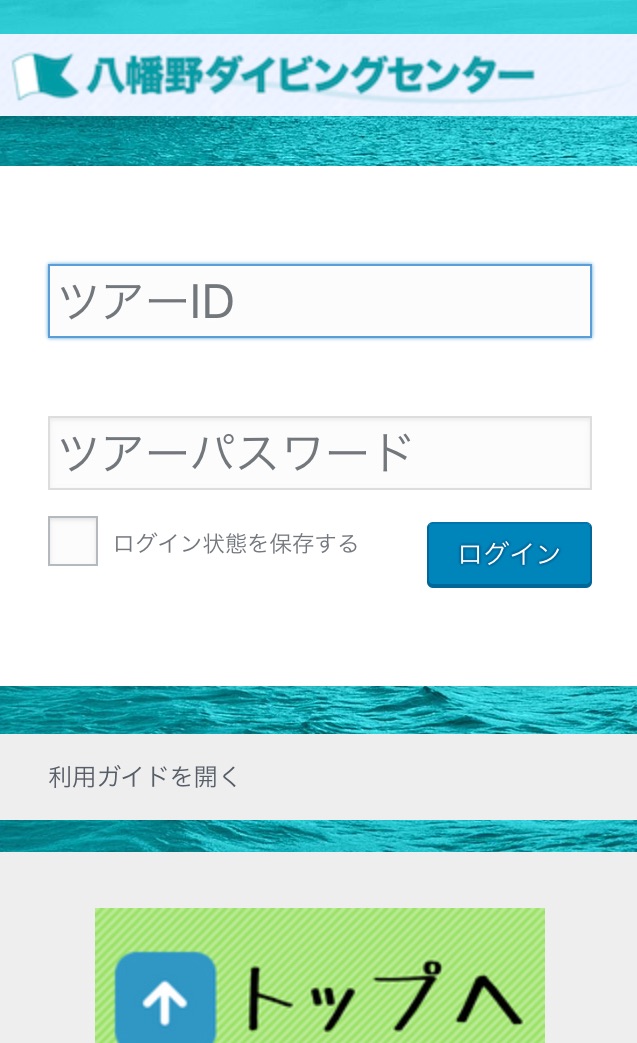637x1043 pixels.
Task: Click the teal ocean strip above the logo
Action: pyautogui.click(x=320, y=16)
